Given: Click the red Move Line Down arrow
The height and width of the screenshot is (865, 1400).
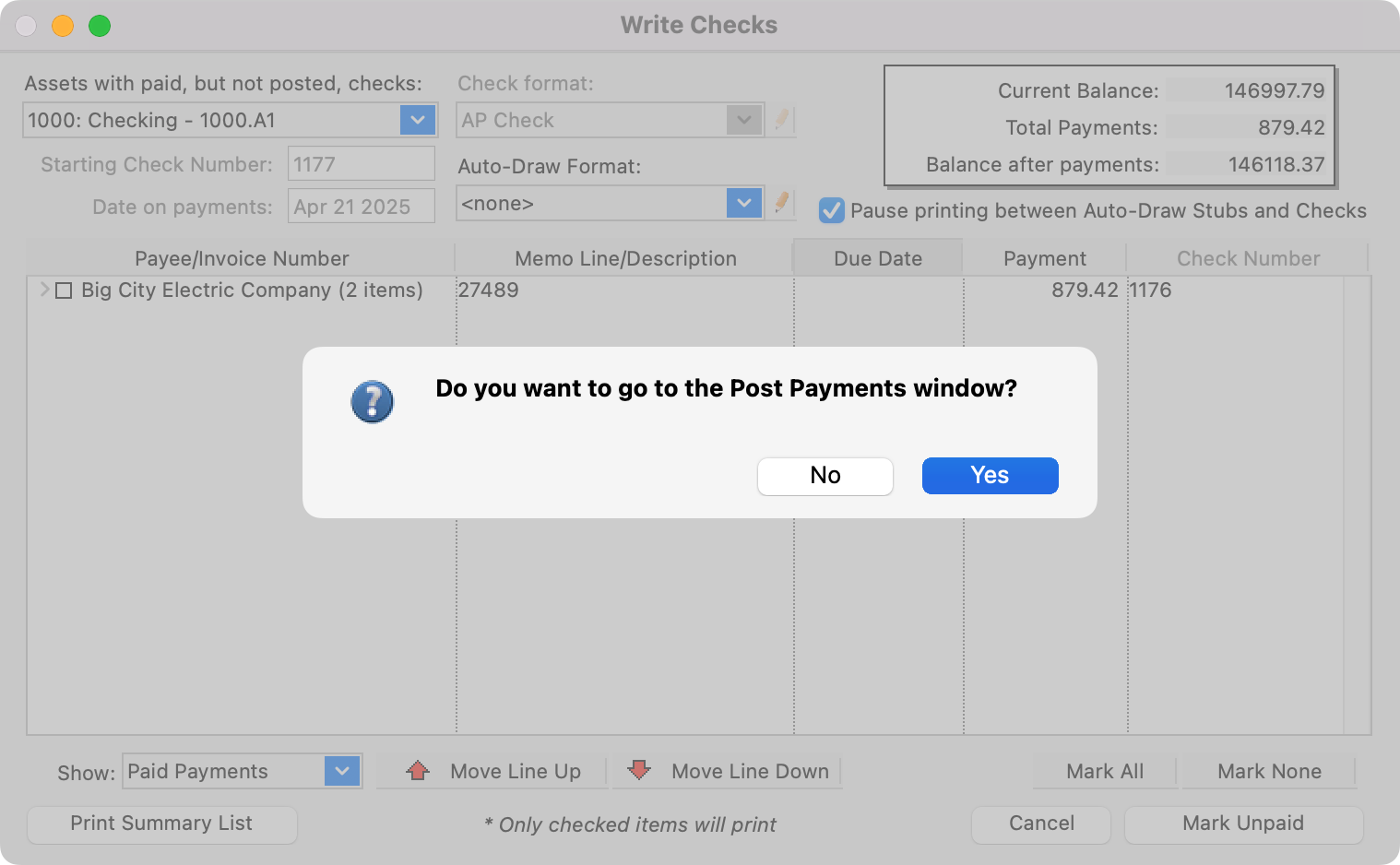Looking at the screenshot, I should 638,770.
